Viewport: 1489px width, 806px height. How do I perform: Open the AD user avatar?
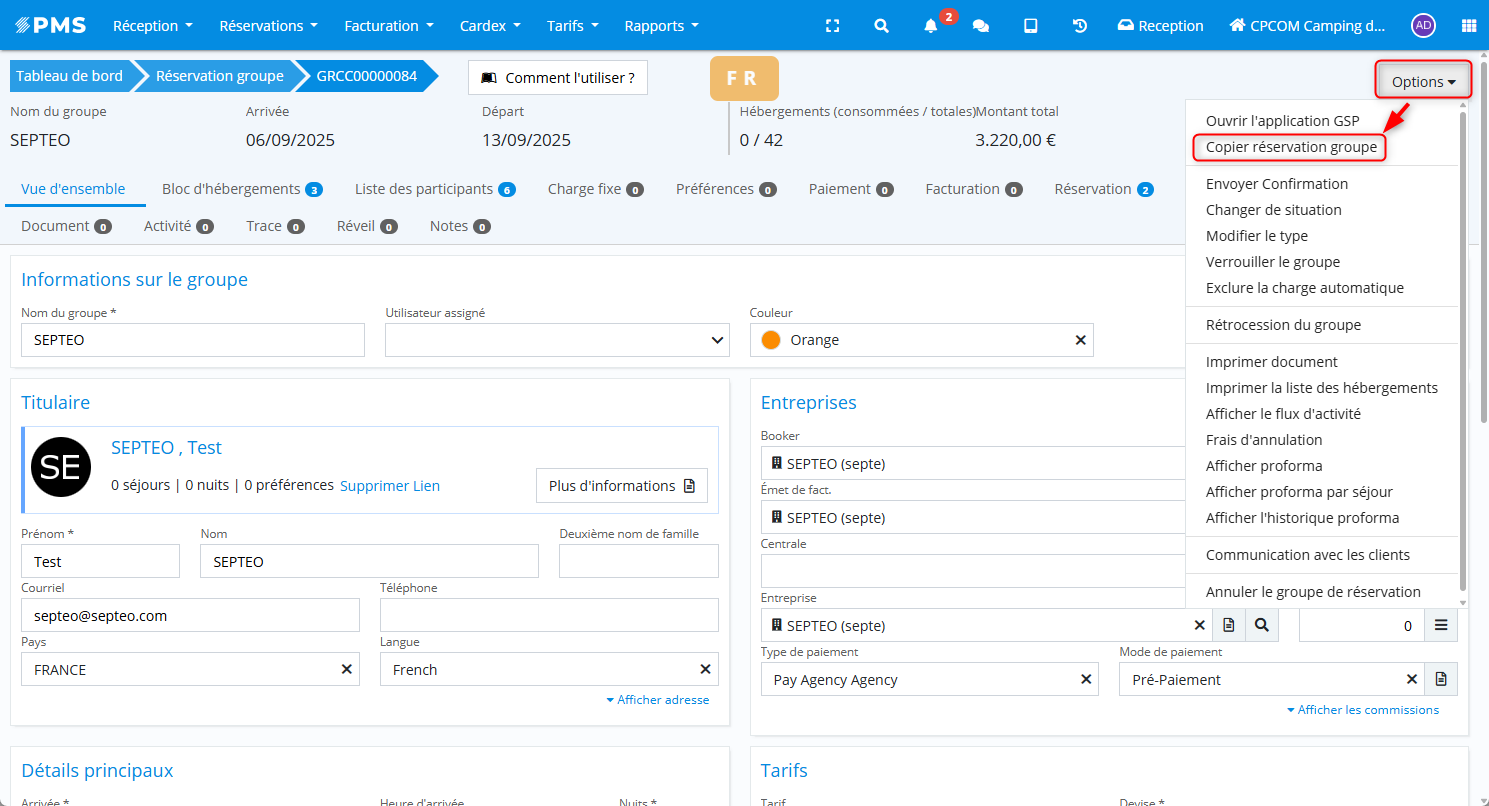(1423, 26)
